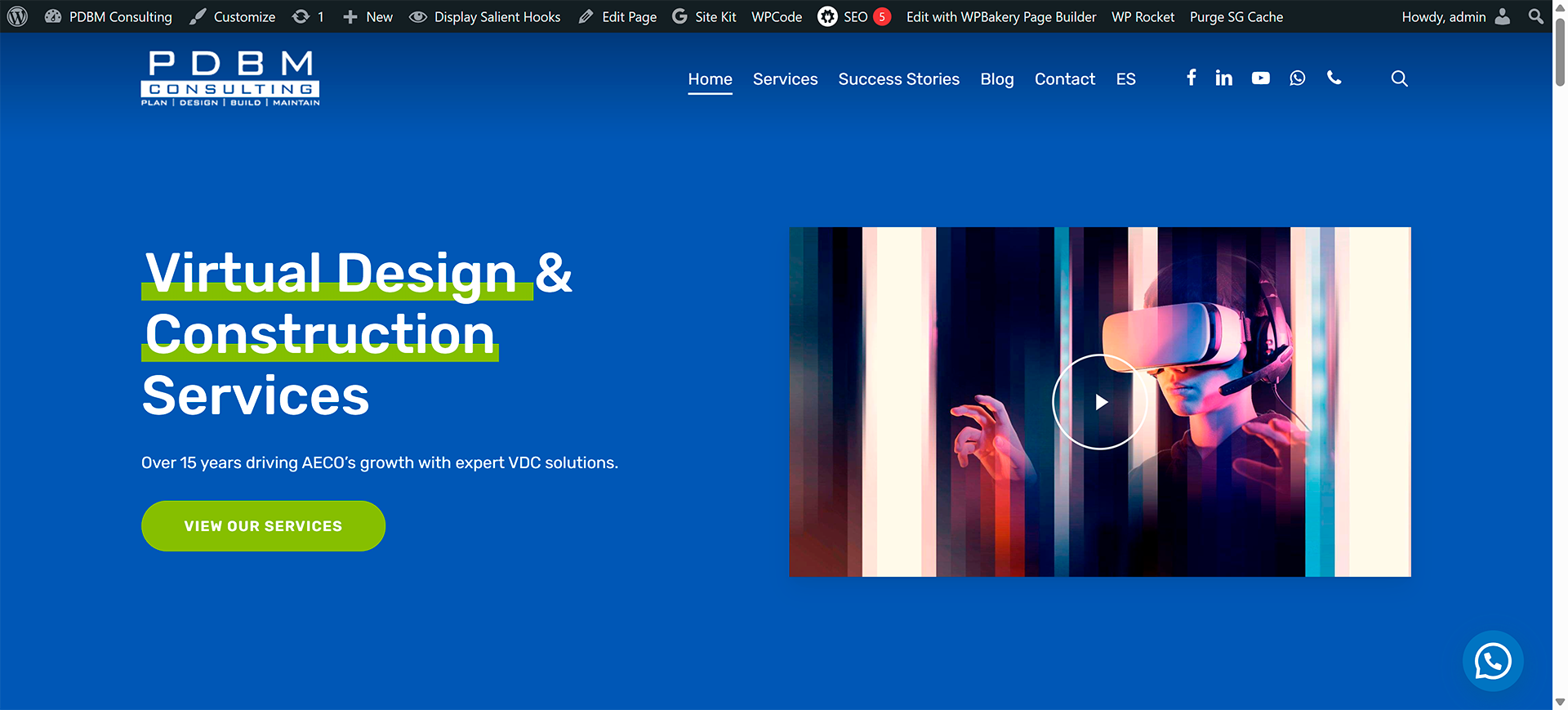Visit the YouTube channel icon
Viewport: 1568px width, 710px height.
(x=1261, y=78)
